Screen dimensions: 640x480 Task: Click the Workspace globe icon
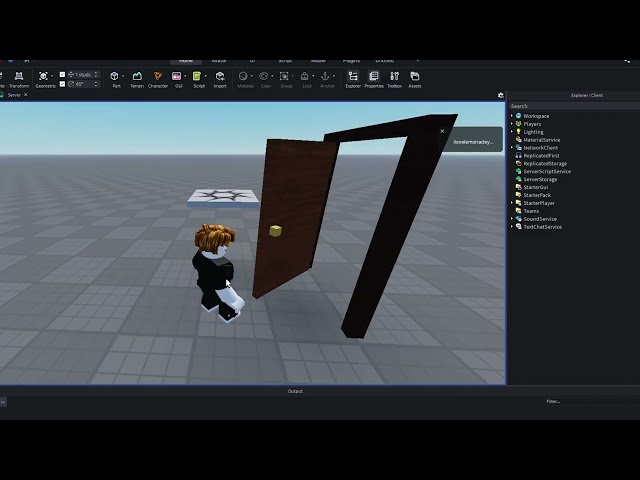coord(518,116)
